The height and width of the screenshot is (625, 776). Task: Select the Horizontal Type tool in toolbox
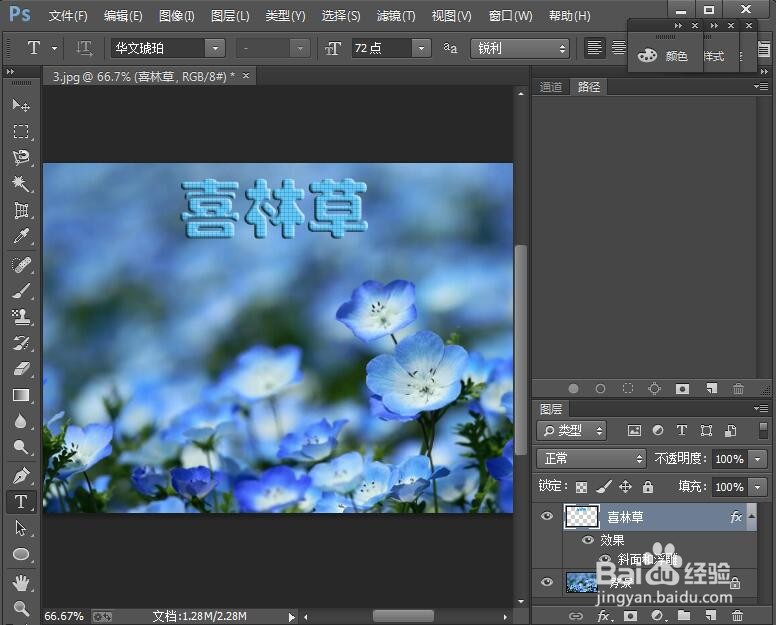click(21, 502)
